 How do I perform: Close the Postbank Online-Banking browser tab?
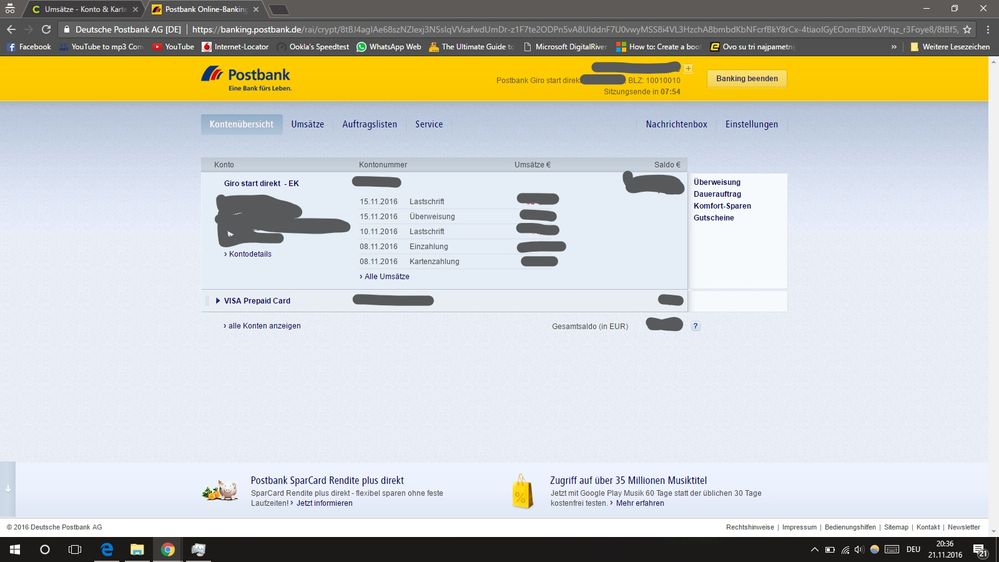tap(255, 9)
